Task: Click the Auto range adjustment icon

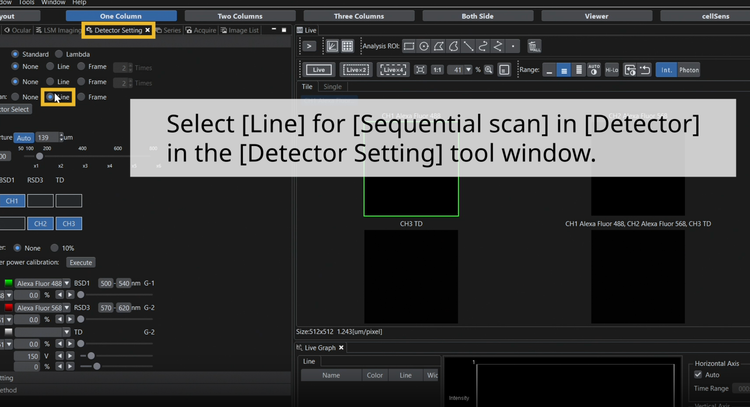Action: pos(594,70)
